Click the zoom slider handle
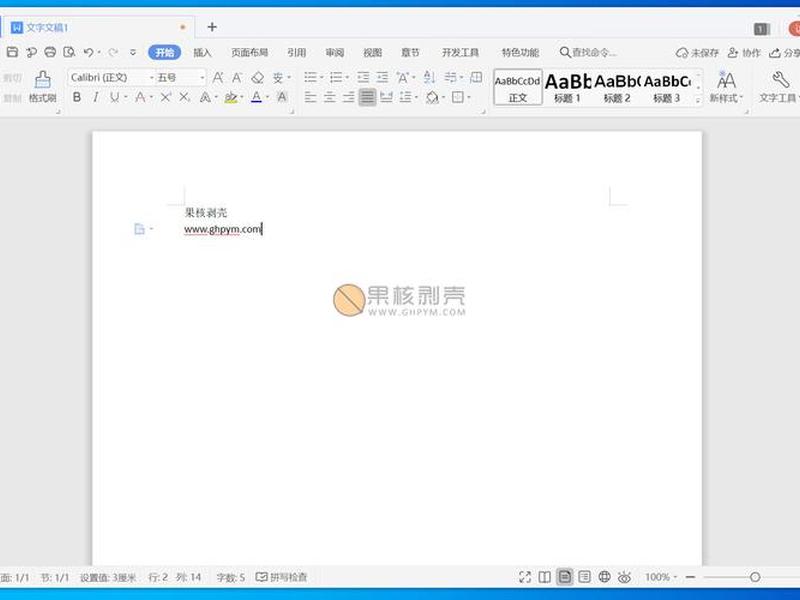 [755, 577]
